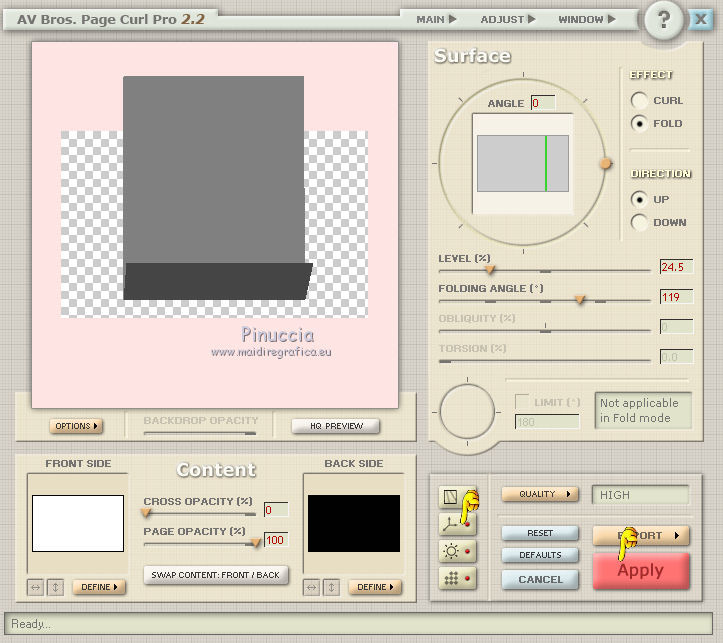
Task: Click the ANGLE value field
Action: coord(543,103)
